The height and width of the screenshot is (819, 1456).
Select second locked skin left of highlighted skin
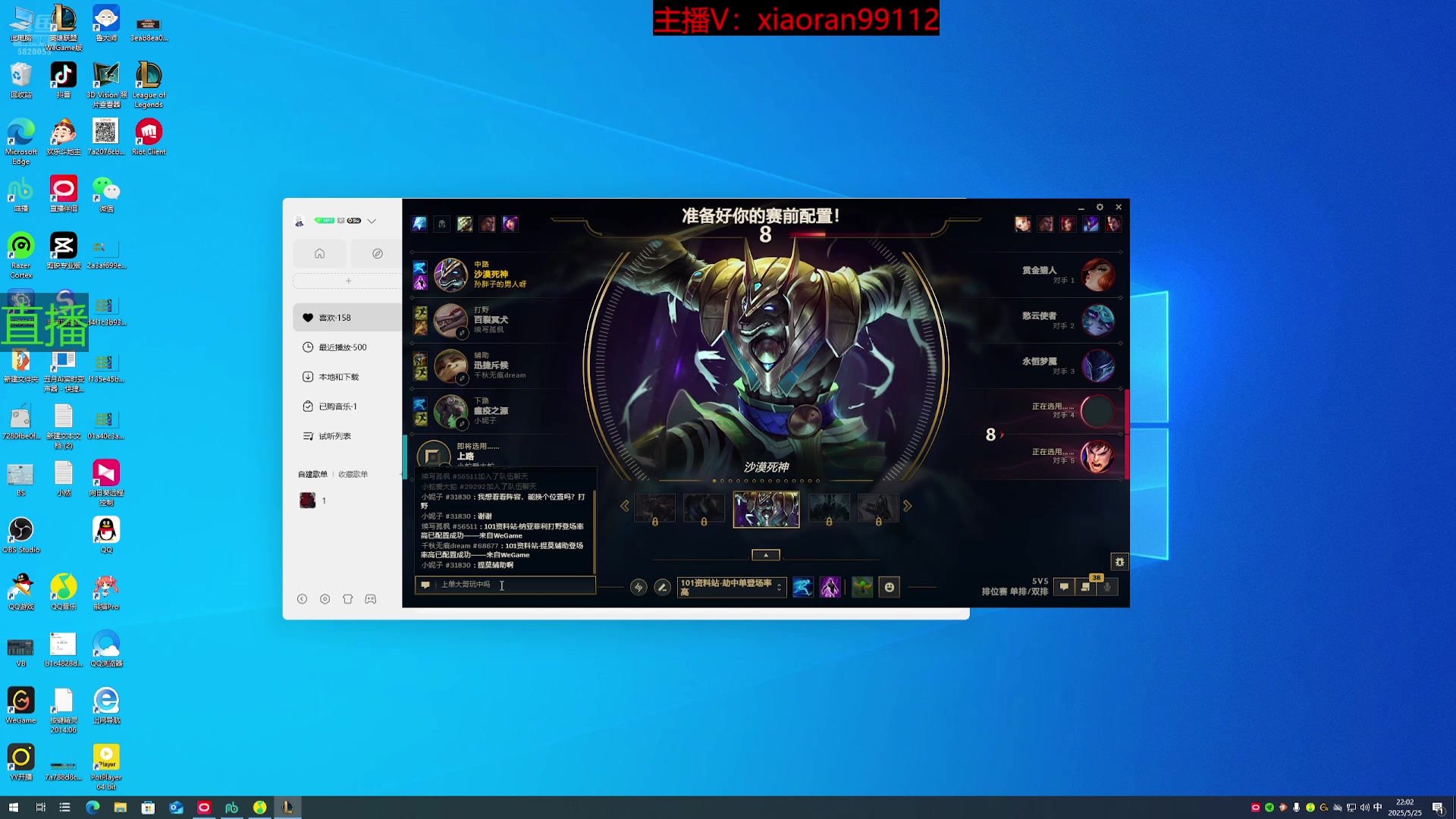(x=704, y=508)
